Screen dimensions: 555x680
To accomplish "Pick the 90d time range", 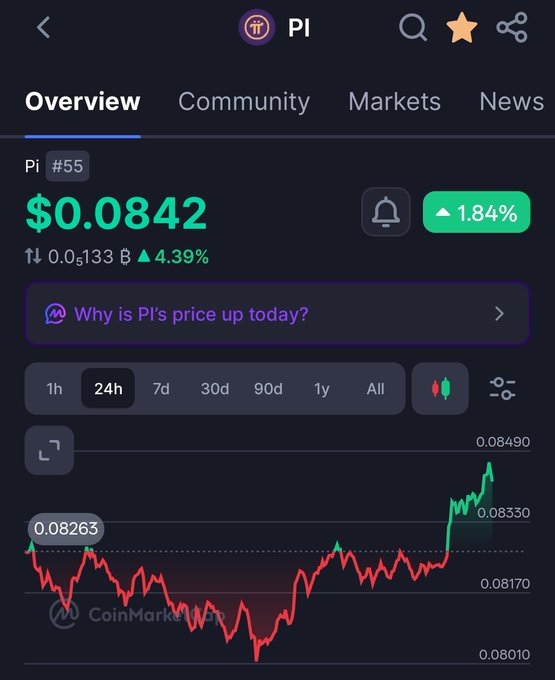I will click(x=268, y=389).
